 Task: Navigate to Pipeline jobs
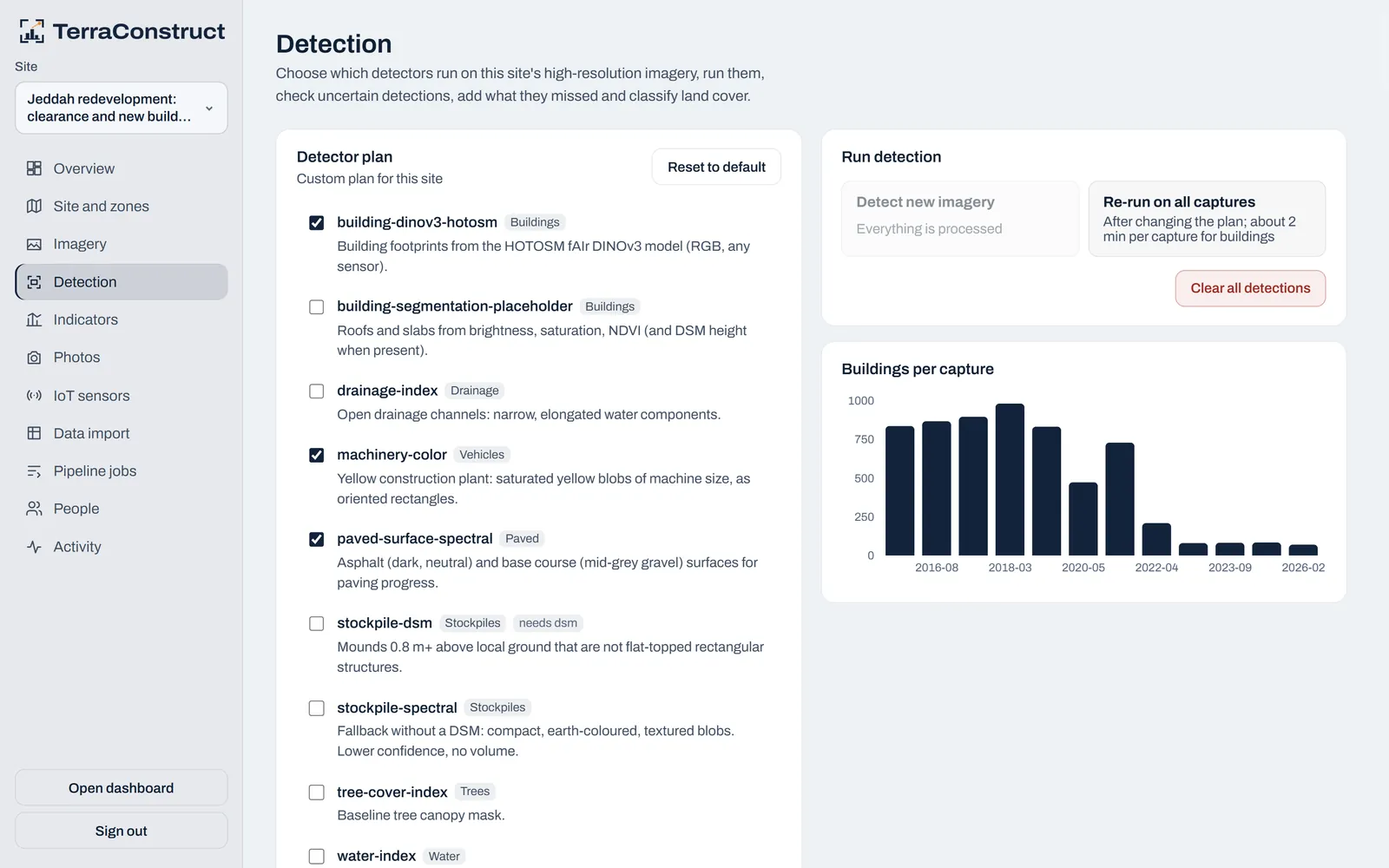tap(122, 471)
